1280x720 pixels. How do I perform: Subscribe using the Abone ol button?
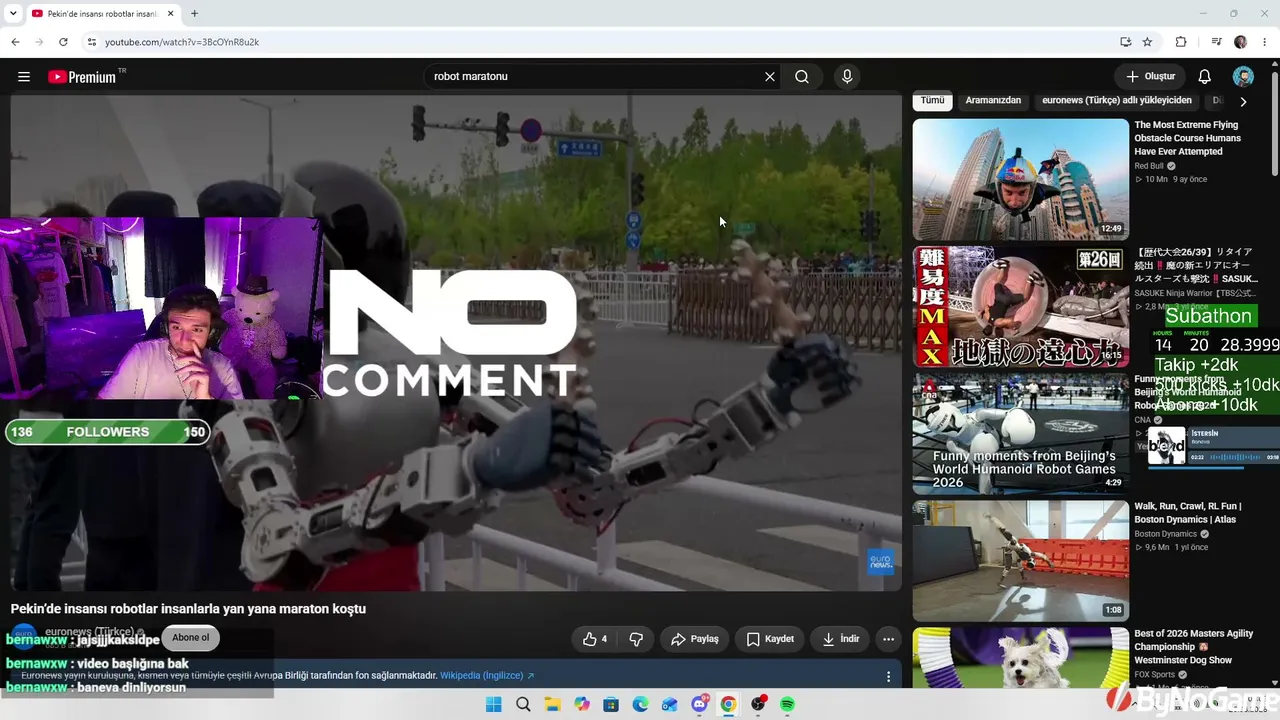click(x=191, y=638)
